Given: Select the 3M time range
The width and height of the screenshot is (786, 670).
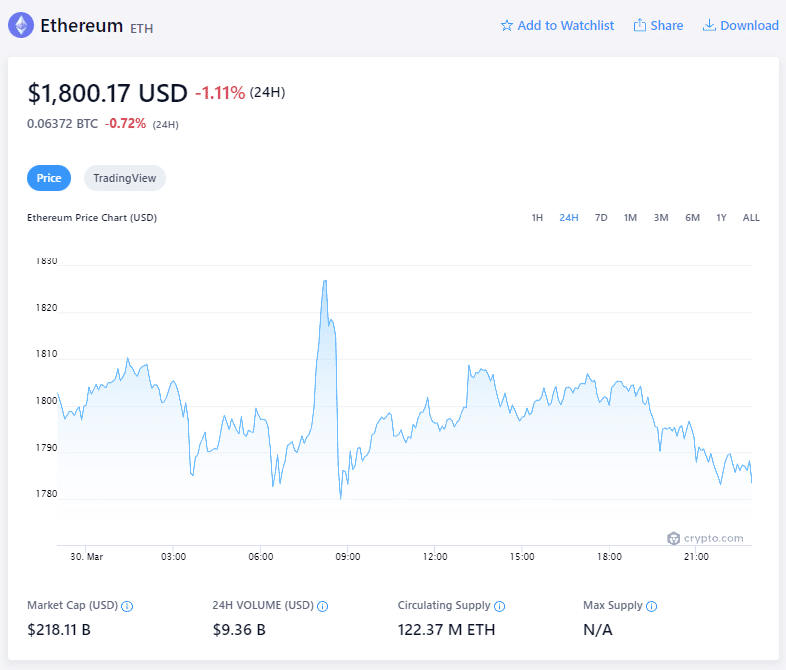Looking at the screenshot, I should (661, 217).
